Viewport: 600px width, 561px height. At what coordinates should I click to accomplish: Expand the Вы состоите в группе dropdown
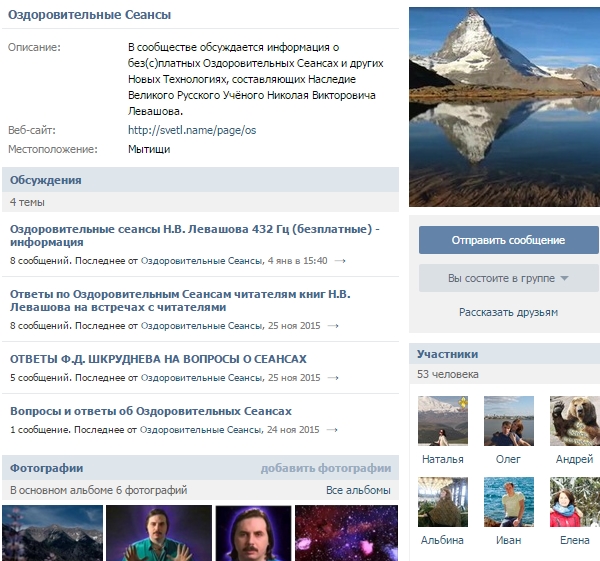[509, 278]
